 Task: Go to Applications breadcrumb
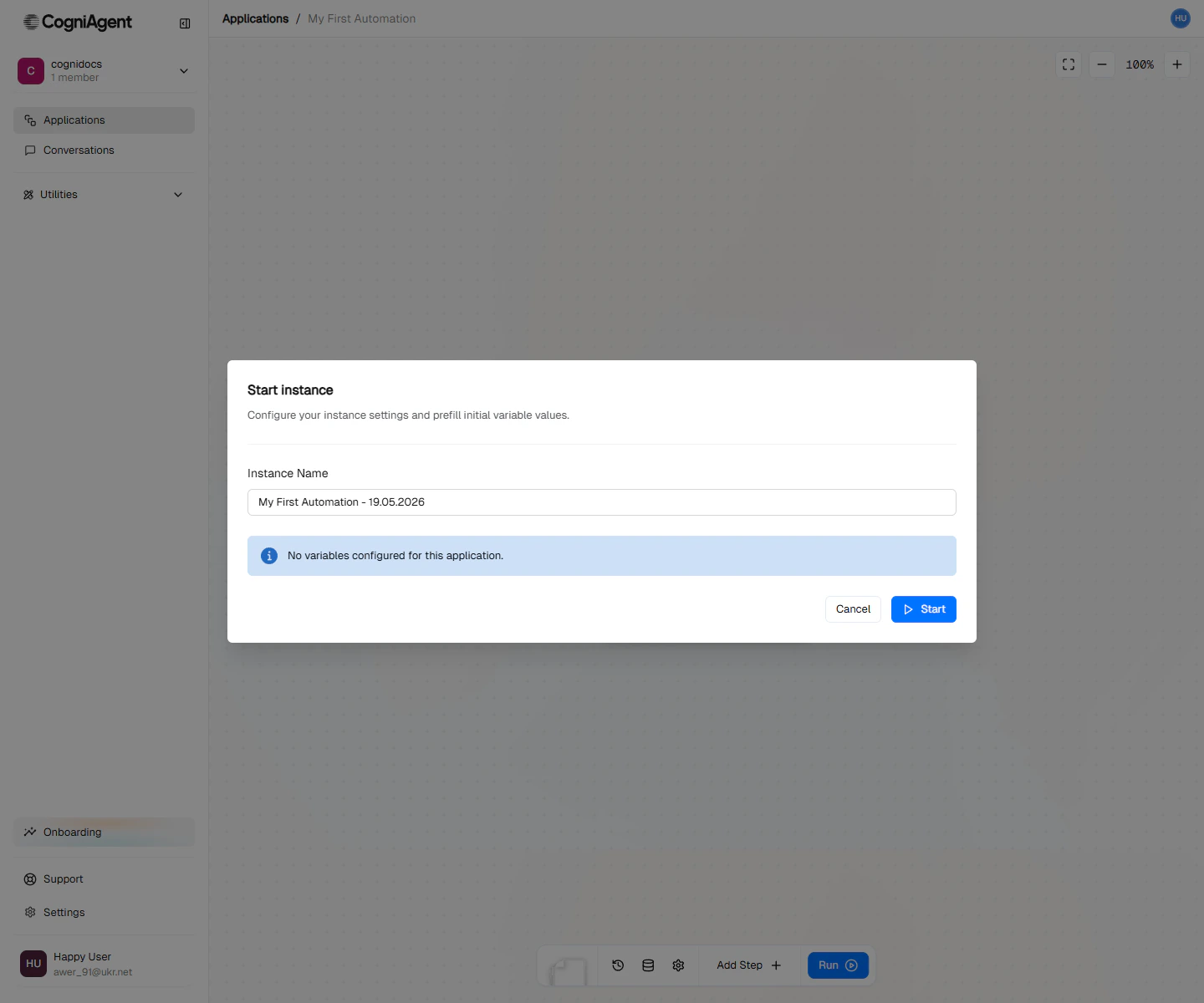click(255, 18)
